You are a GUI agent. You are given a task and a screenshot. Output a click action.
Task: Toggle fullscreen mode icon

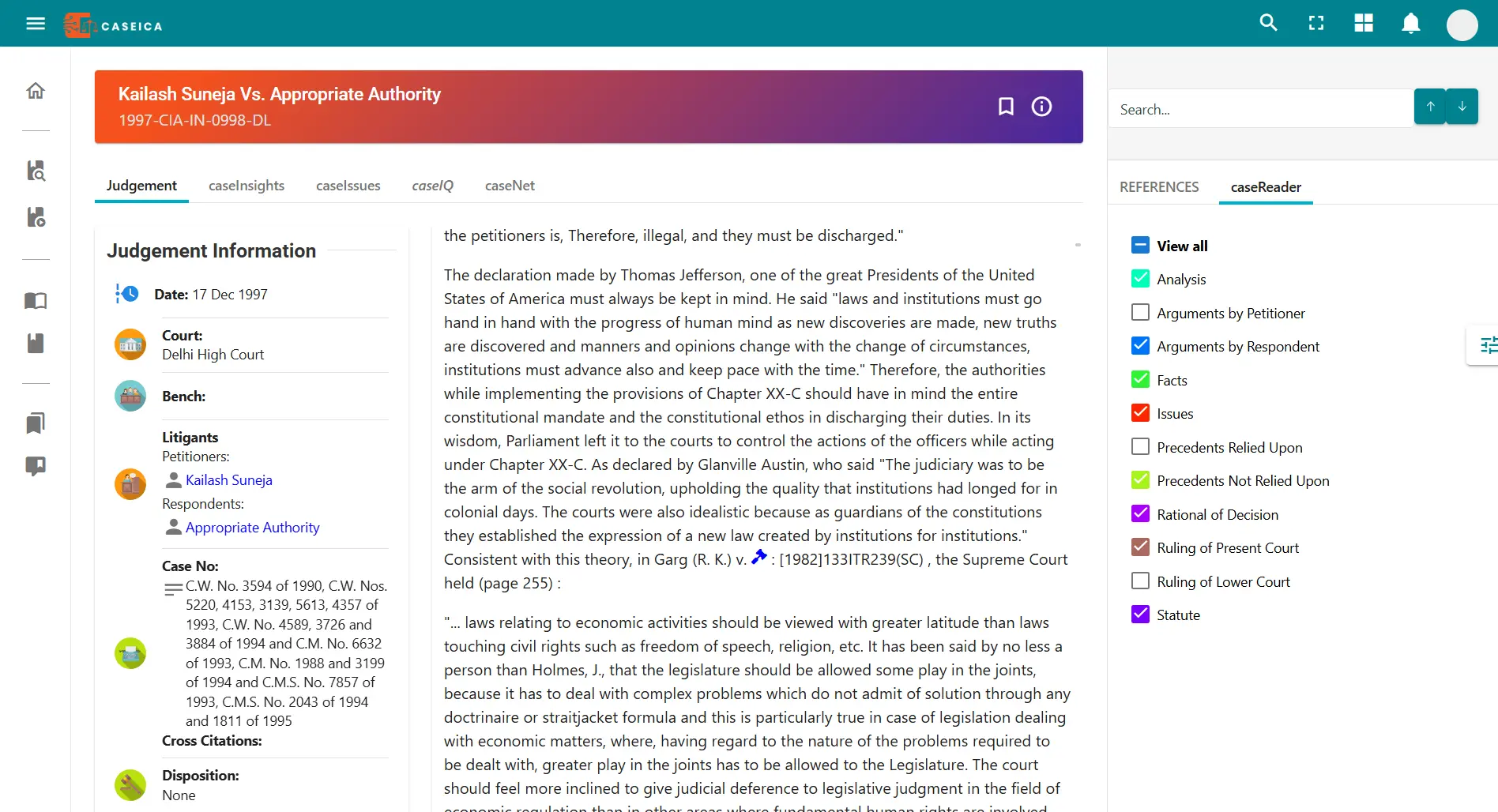tap(1316, 23)
